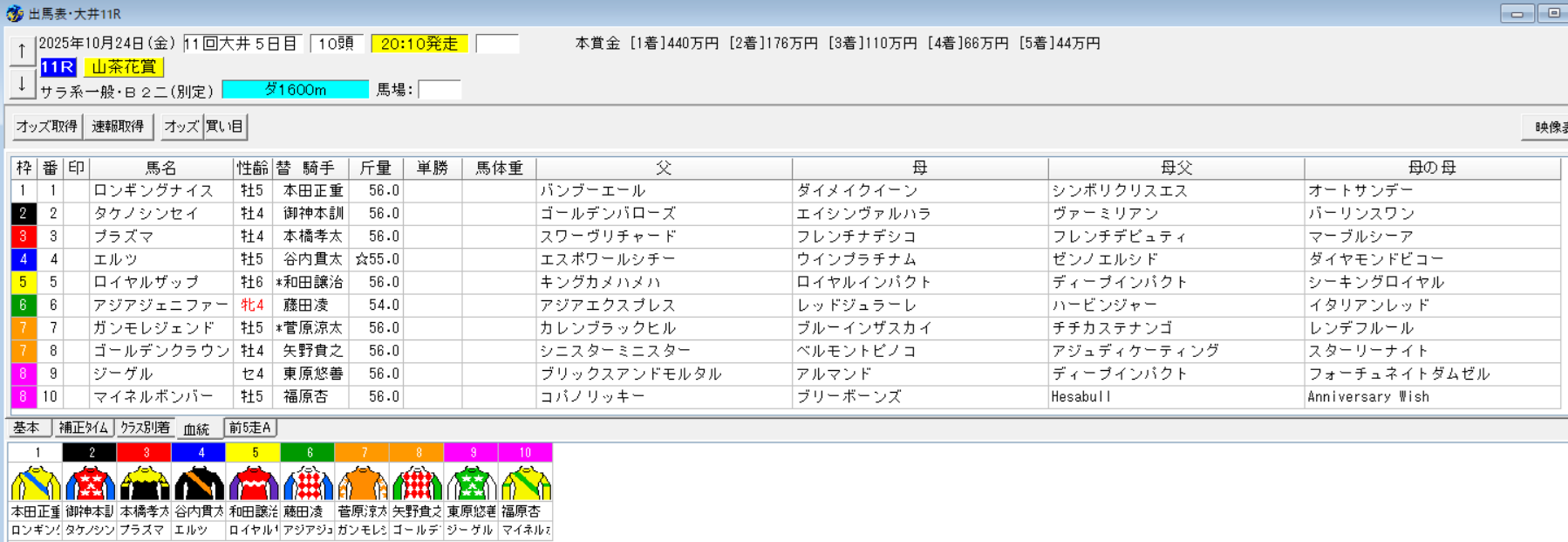Click jockey silk icon for horse number 1

pyautogui.click(x=36, y=483)
